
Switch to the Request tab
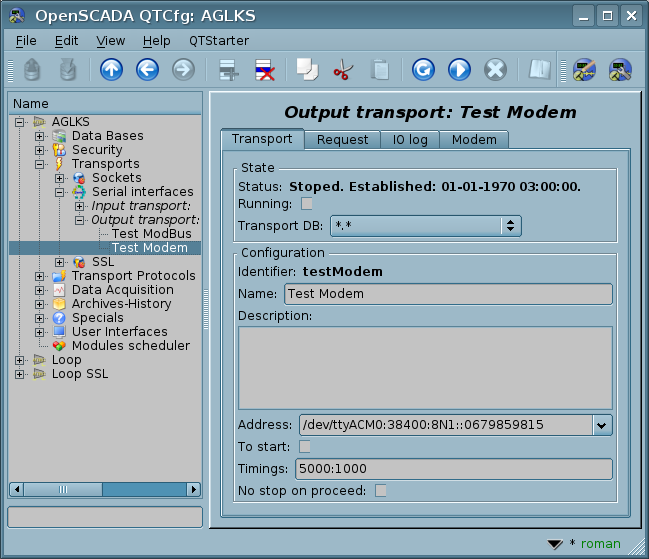[x=342, y=140]
